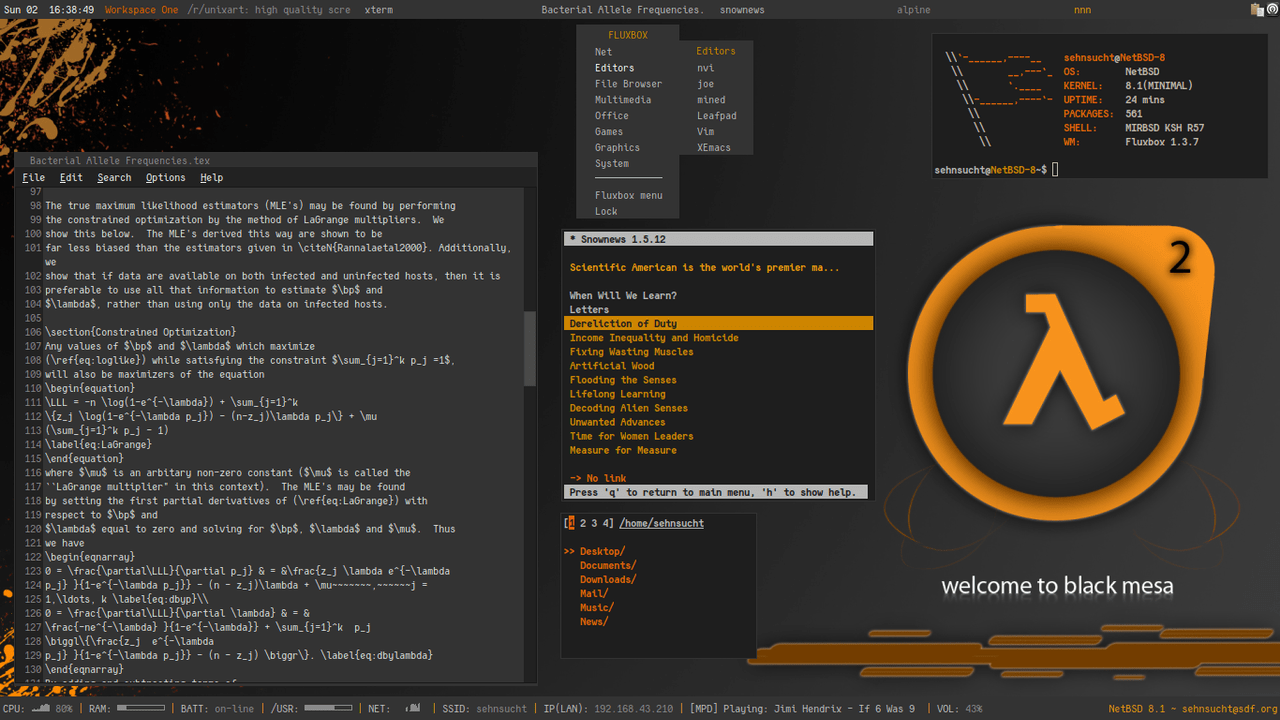The width and height of the screenshot is (1280, 720).
Task: Click the MPD now-playing Jimi Hendrix text
Action: pos(802,709)
